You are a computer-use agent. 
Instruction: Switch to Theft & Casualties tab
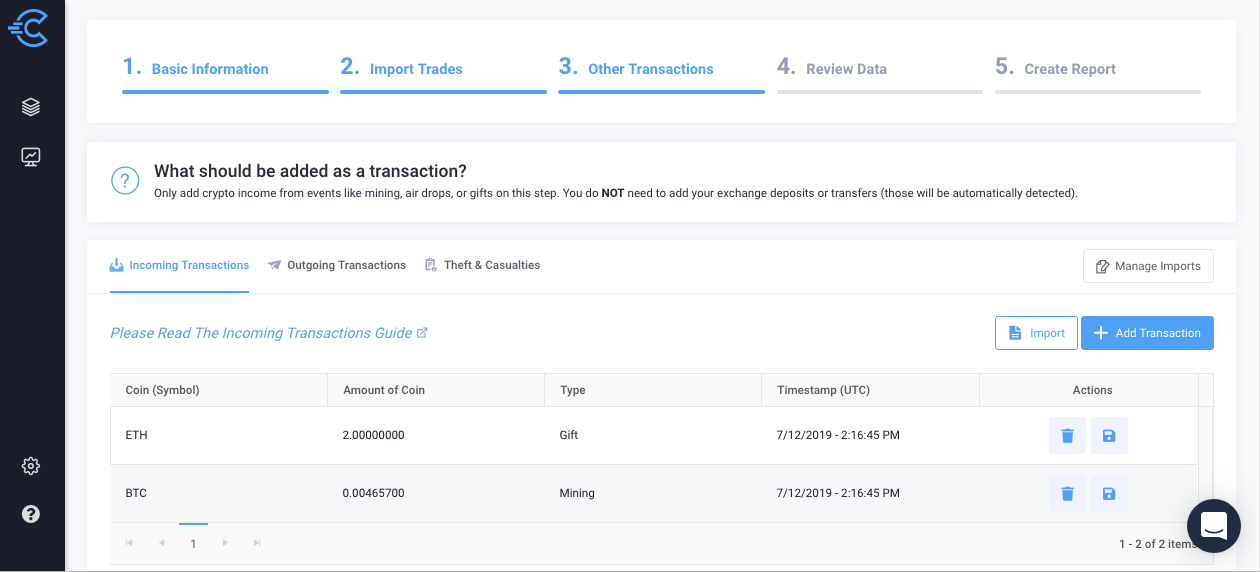pos(482,266)
